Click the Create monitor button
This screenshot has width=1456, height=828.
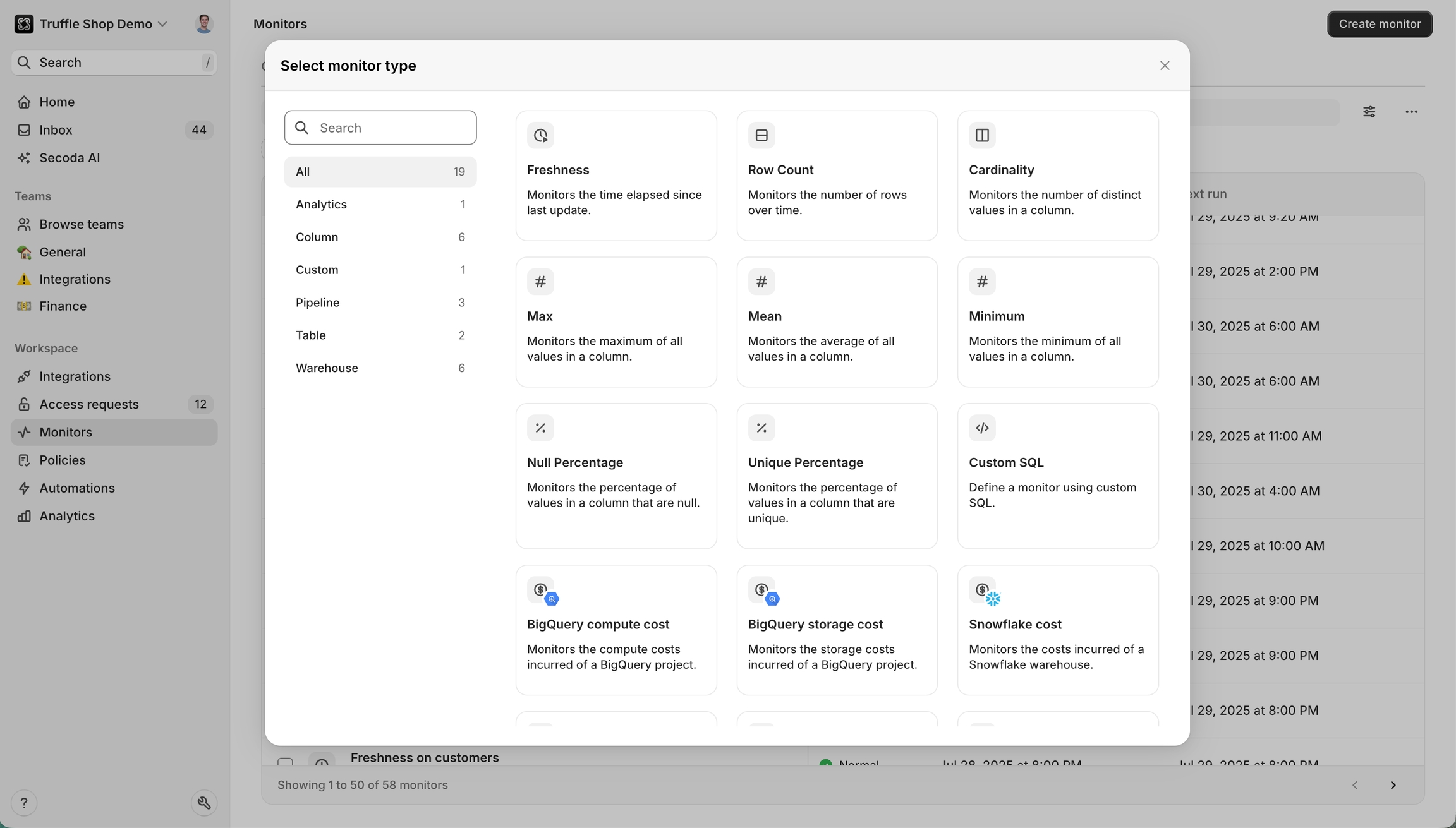pyautogui.click(x=1380, y=24)
